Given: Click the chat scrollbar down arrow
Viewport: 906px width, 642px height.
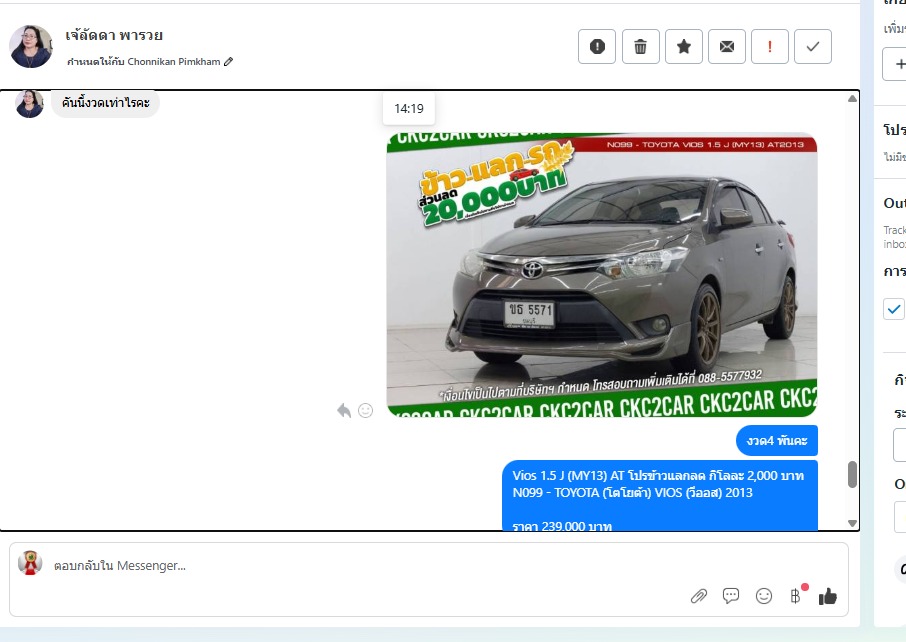Looking at the screenshot, I should coord(852,523).
